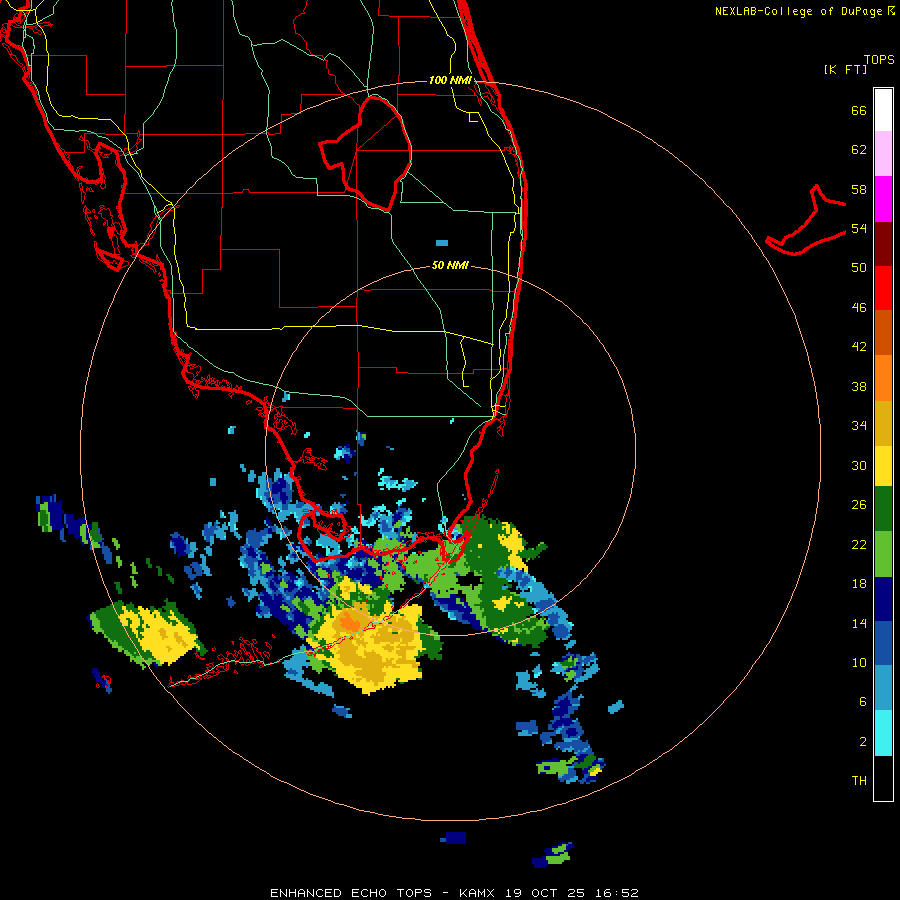Image resolution: width=900 pixels, height=900 pixels.
Task: Click the 46 legend value label
Action: pos(859,308)
